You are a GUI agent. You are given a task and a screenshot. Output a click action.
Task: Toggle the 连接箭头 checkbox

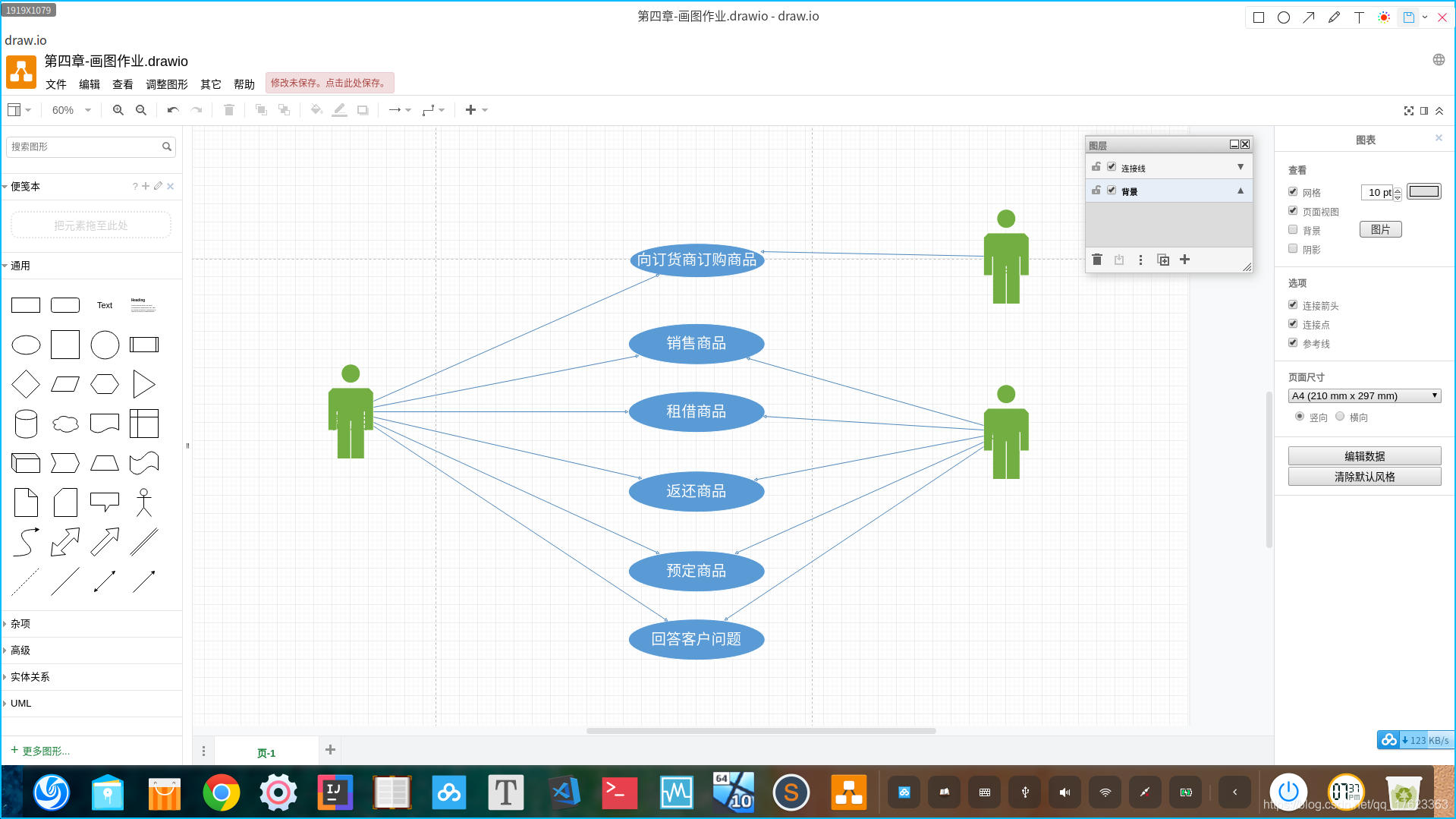pos(1293,304)
